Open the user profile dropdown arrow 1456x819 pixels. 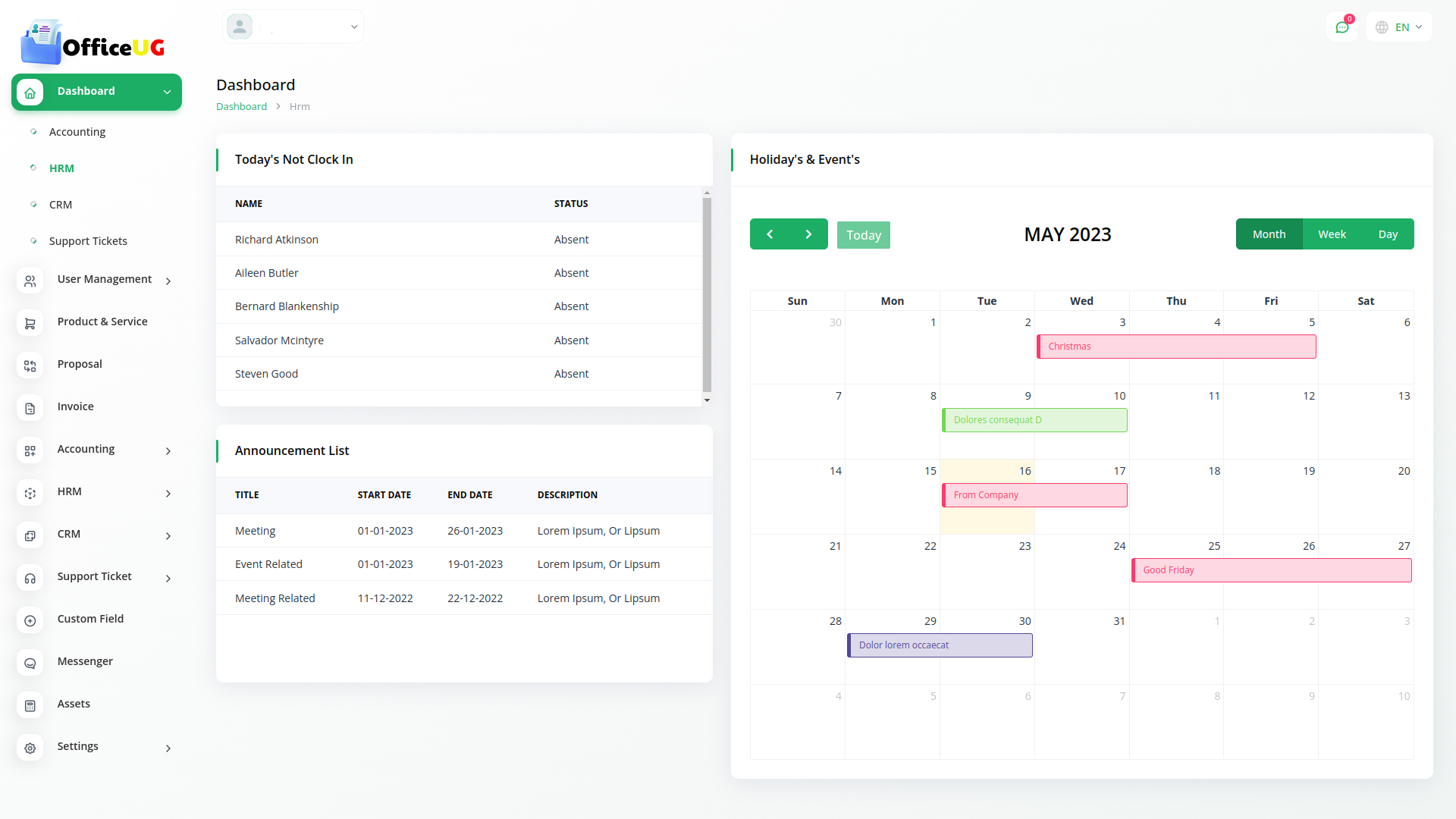point(354,27)
